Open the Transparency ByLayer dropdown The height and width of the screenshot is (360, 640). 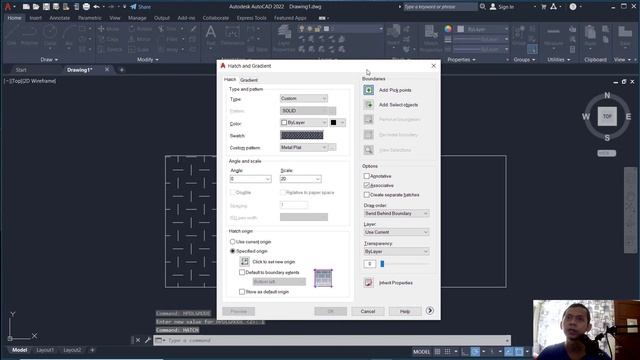tap(396, 251)
